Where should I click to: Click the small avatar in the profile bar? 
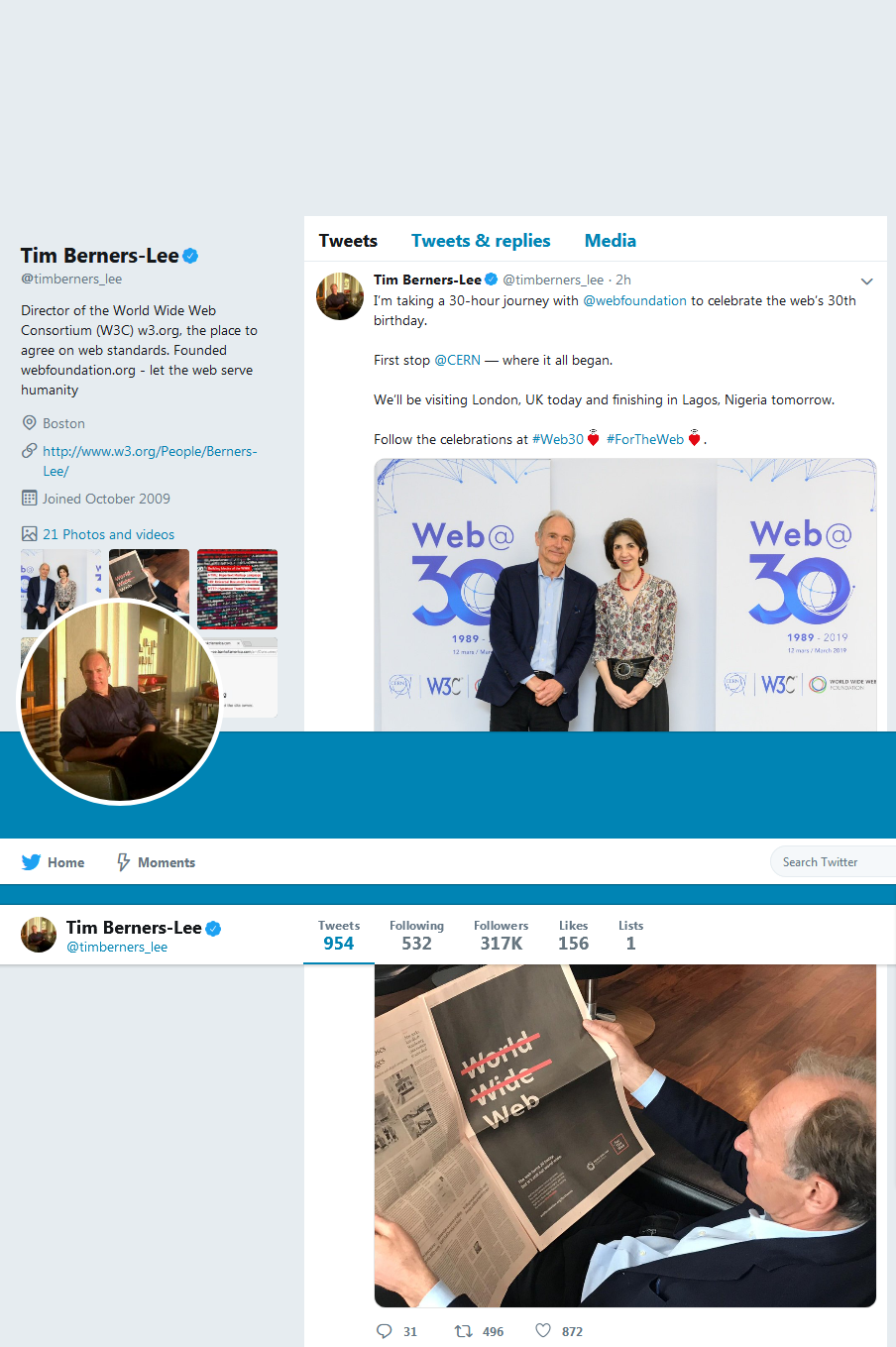pyautogui.click(x=39, y=935)
